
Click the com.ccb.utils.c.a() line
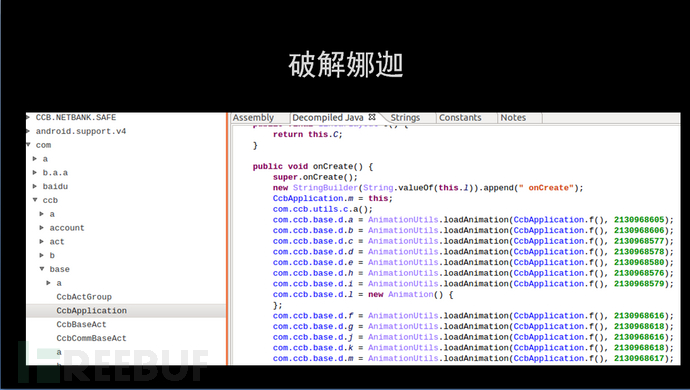(323, 209)
